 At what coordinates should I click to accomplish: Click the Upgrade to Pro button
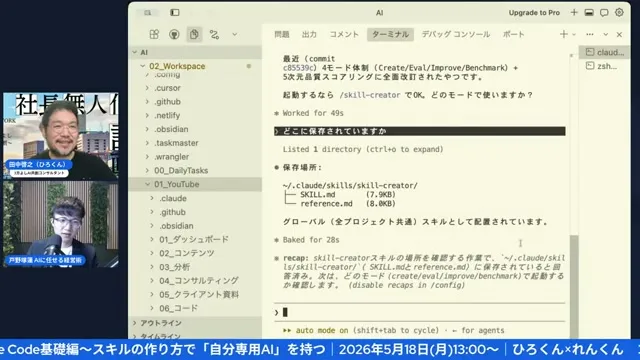pos(534,13)
